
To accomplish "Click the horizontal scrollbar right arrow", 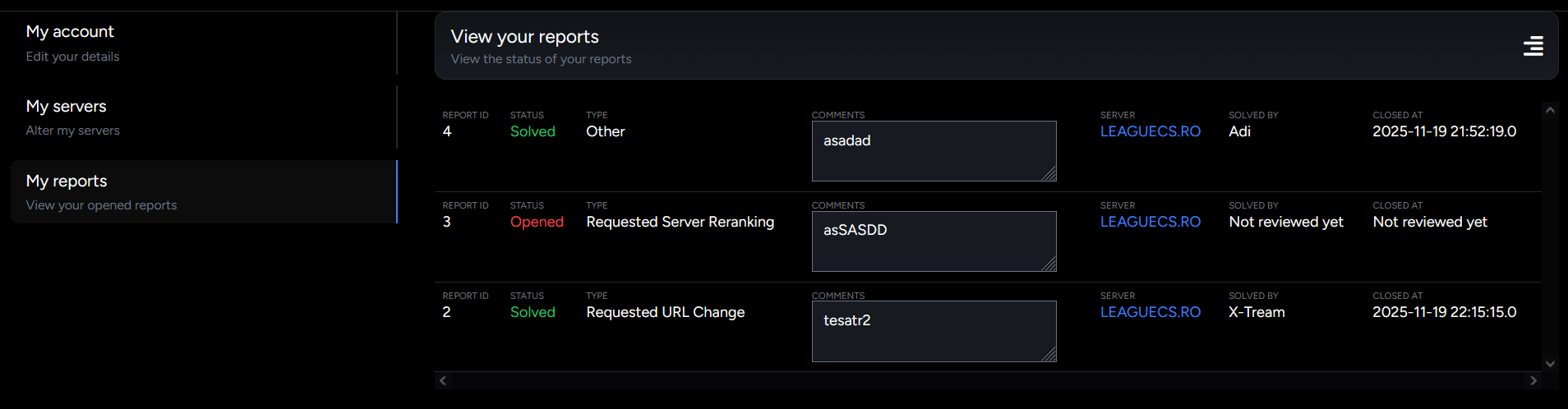I will [x=1533, y=380].
